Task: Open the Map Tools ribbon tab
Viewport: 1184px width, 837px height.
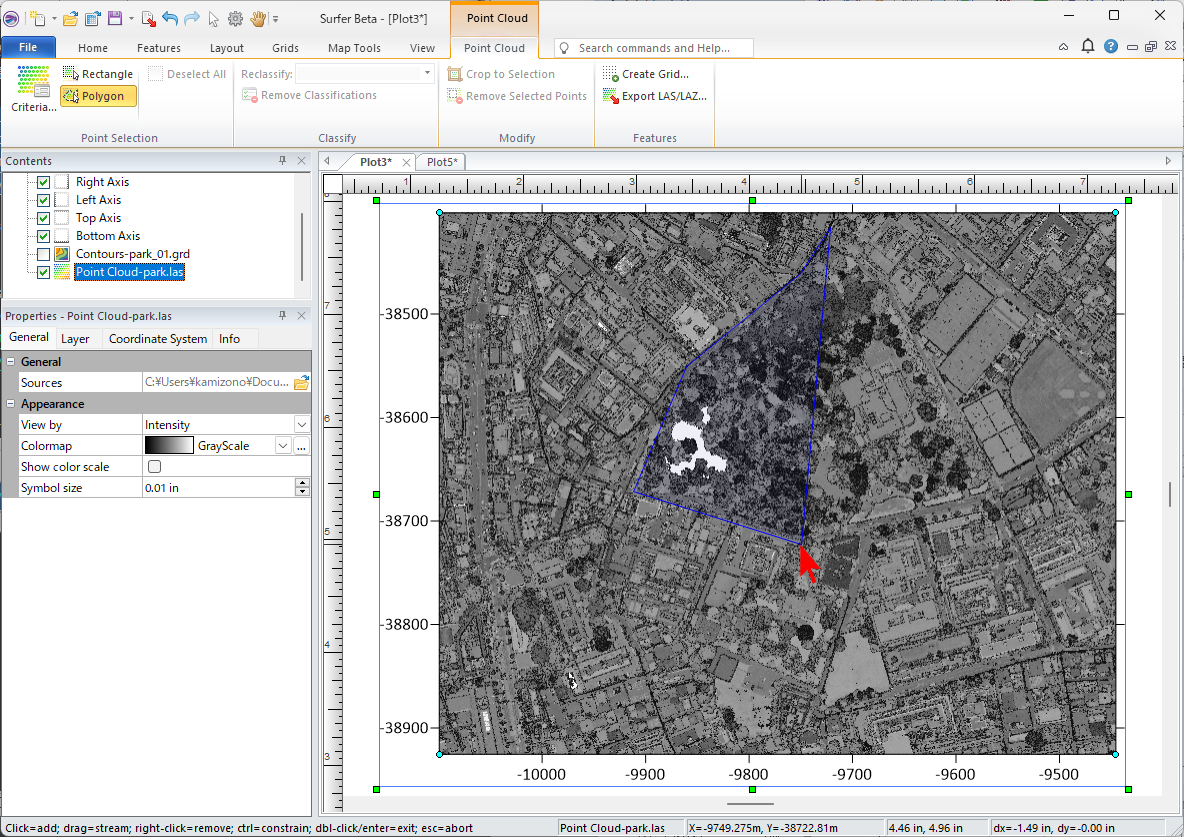Action: [354, 48]
